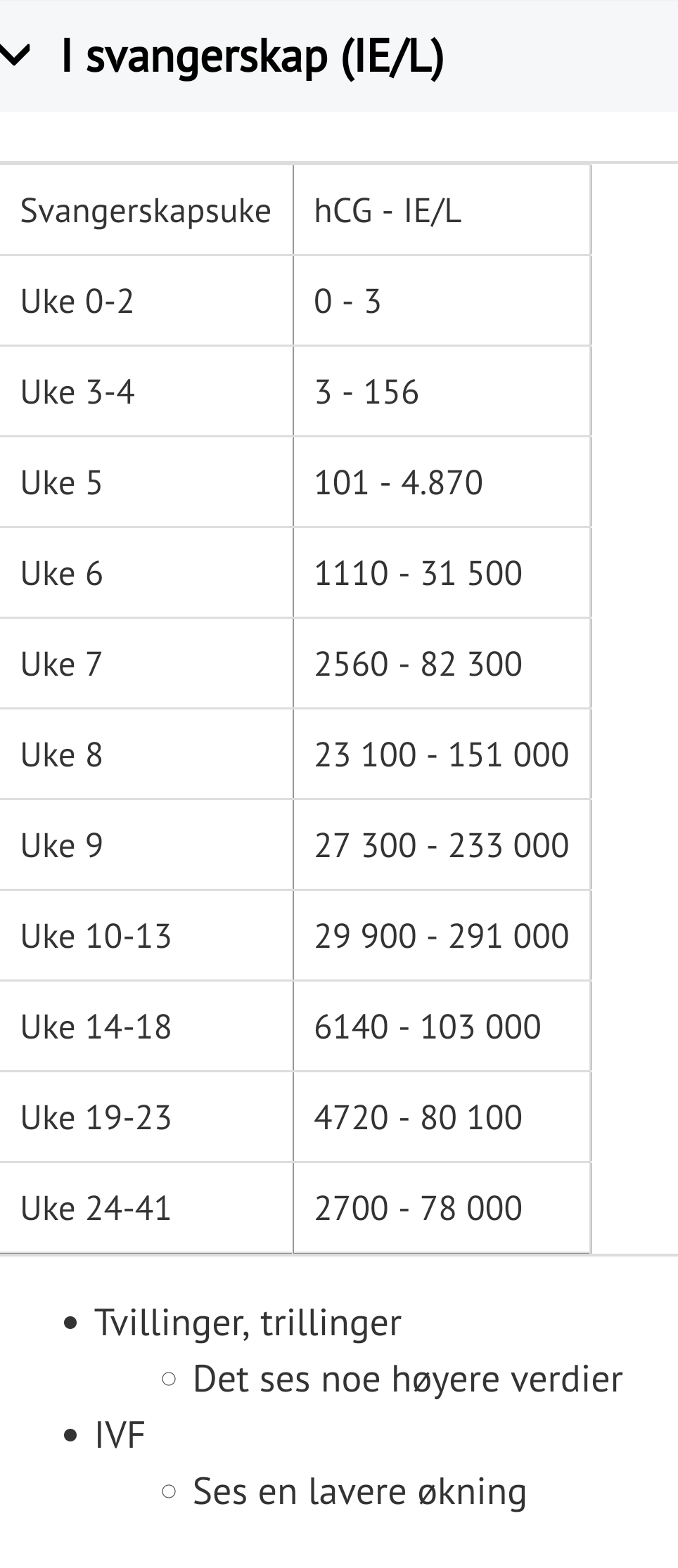Select the Uke 6 row label

(62, 574)
